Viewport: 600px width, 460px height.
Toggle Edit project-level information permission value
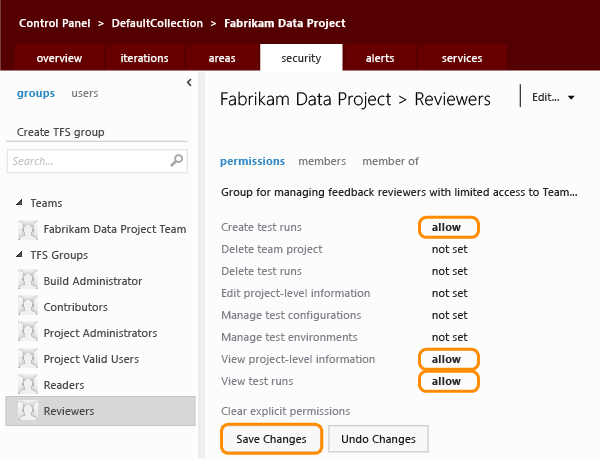(x=450, y=294)
